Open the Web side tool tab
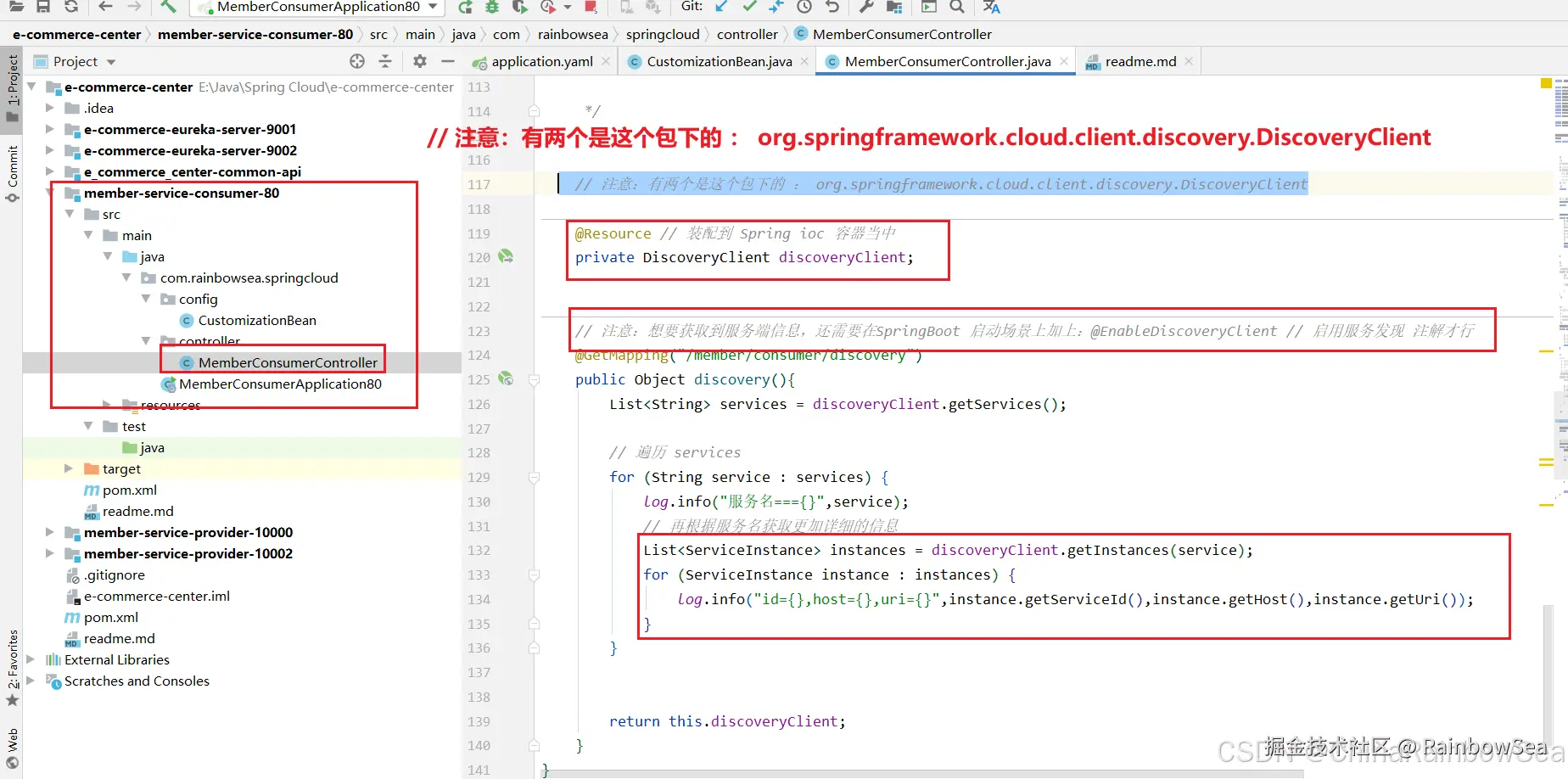This screenshot has height=779, width=1568. click(12, 749)
